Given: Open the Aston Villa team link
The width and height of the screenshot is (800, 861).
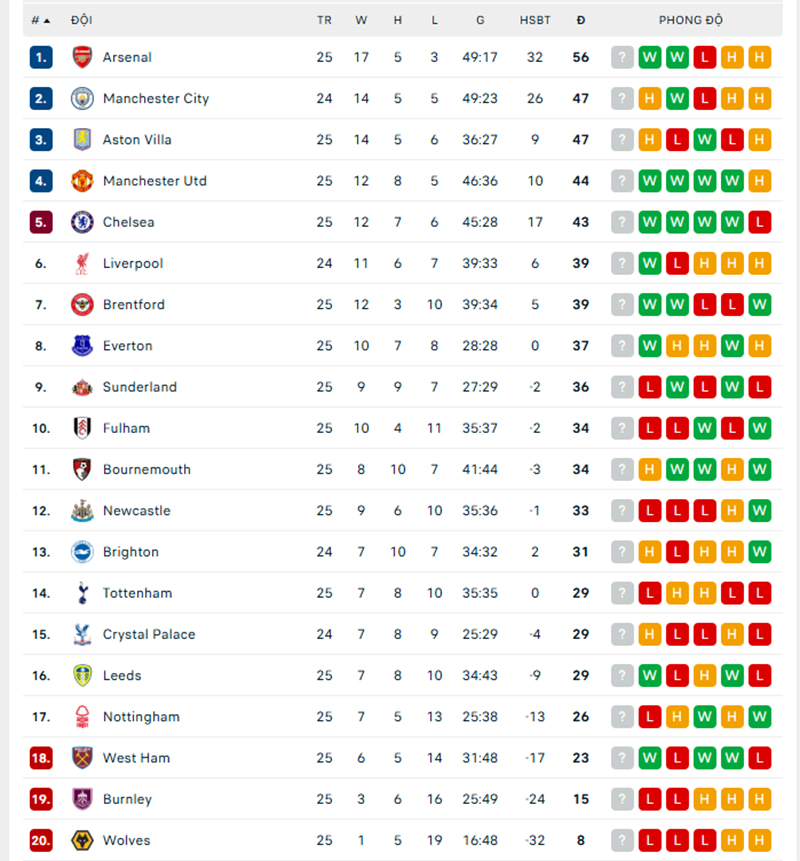Looking at the screenshot, I should [x=137, y=140].
